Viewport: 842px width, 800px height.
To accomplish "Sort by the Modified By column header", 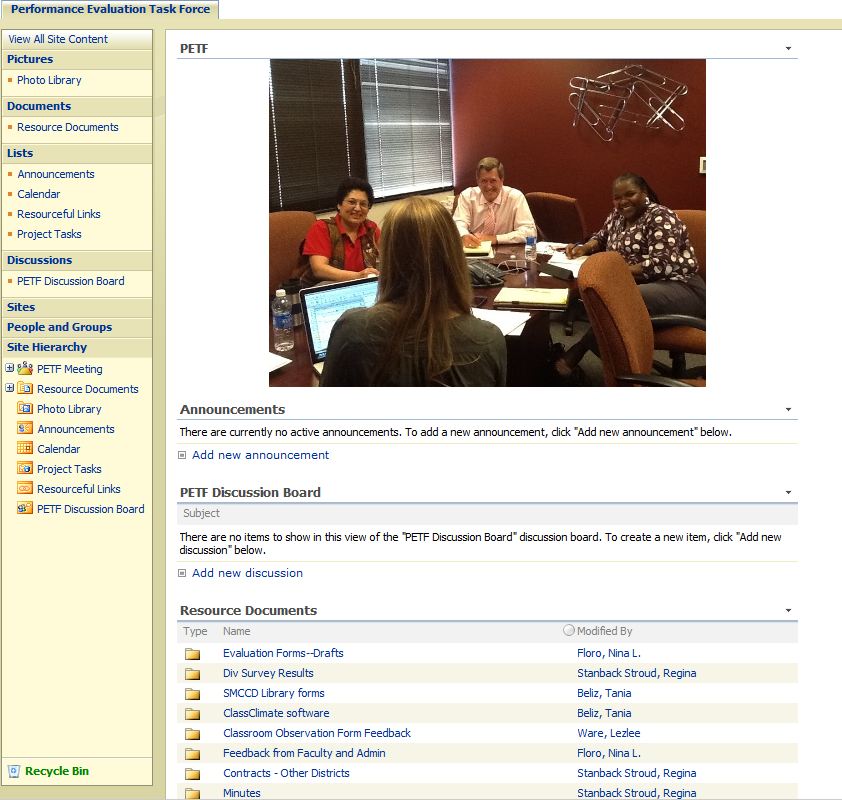I will tap(604, 631).
